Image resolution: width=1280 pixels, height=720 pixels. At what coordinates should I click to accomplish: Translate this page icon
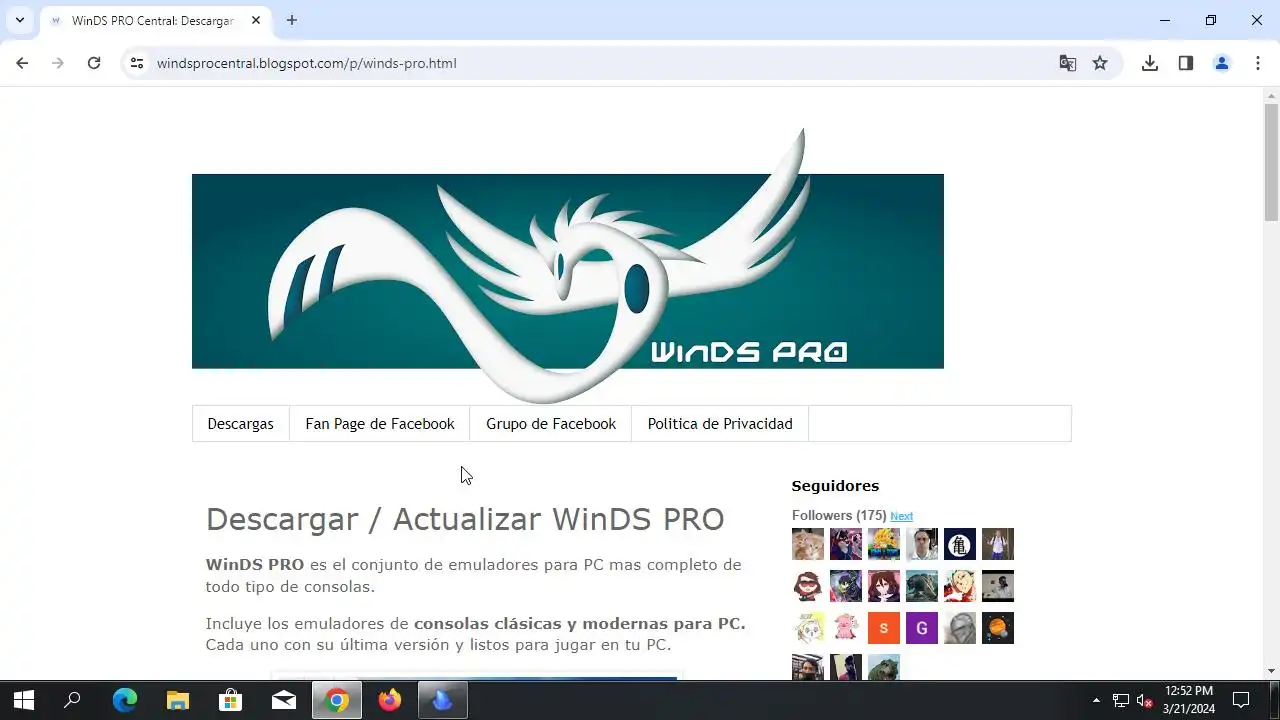(x=1068, y=63)
